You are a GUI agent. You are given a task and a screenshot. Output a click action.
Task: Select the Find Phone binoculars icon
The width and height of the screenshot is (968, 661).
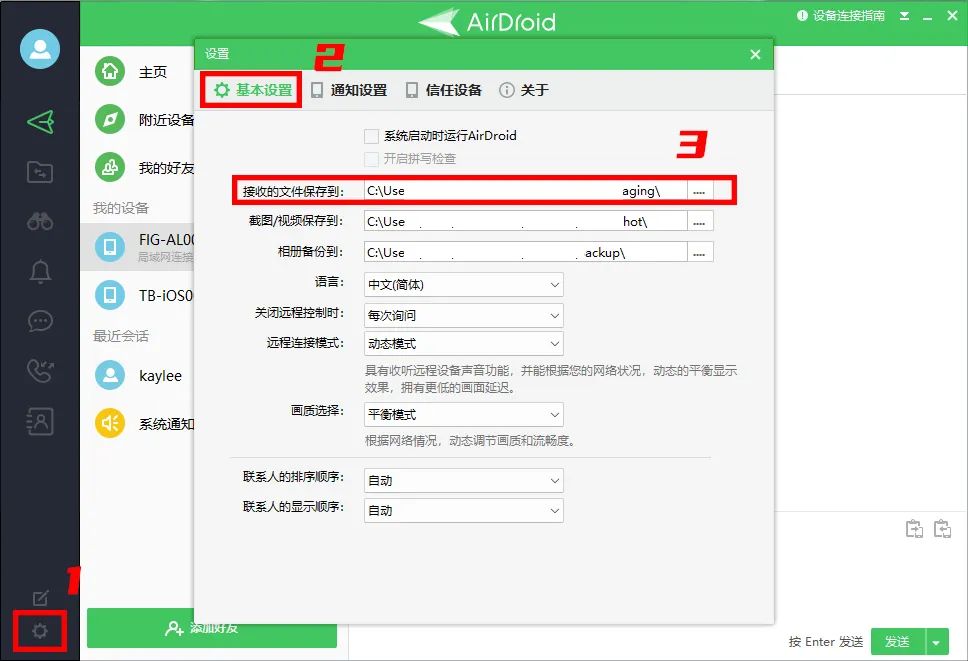38,221
